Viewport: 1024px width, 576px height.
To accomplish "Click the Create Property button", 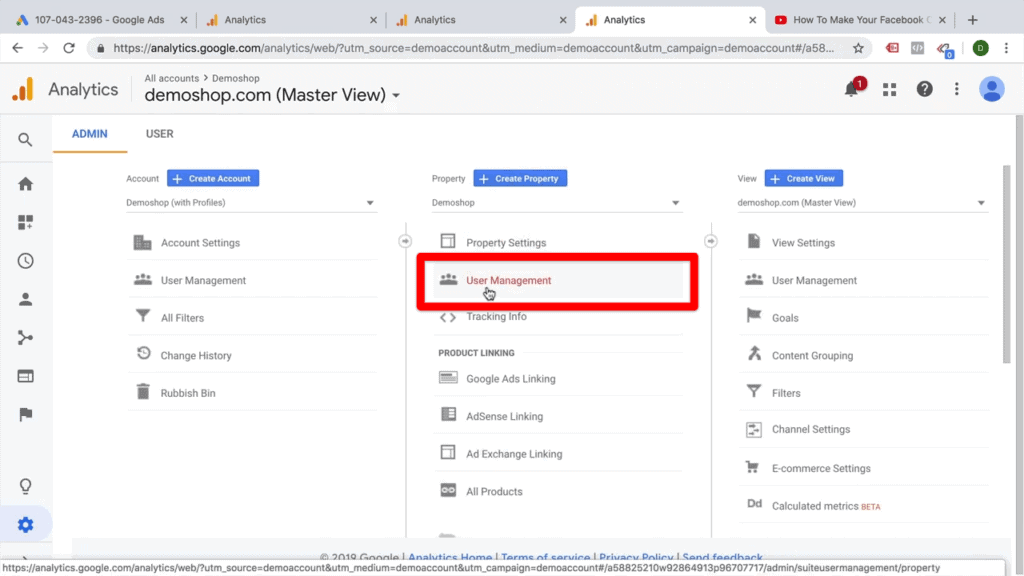I will point(520,178).
